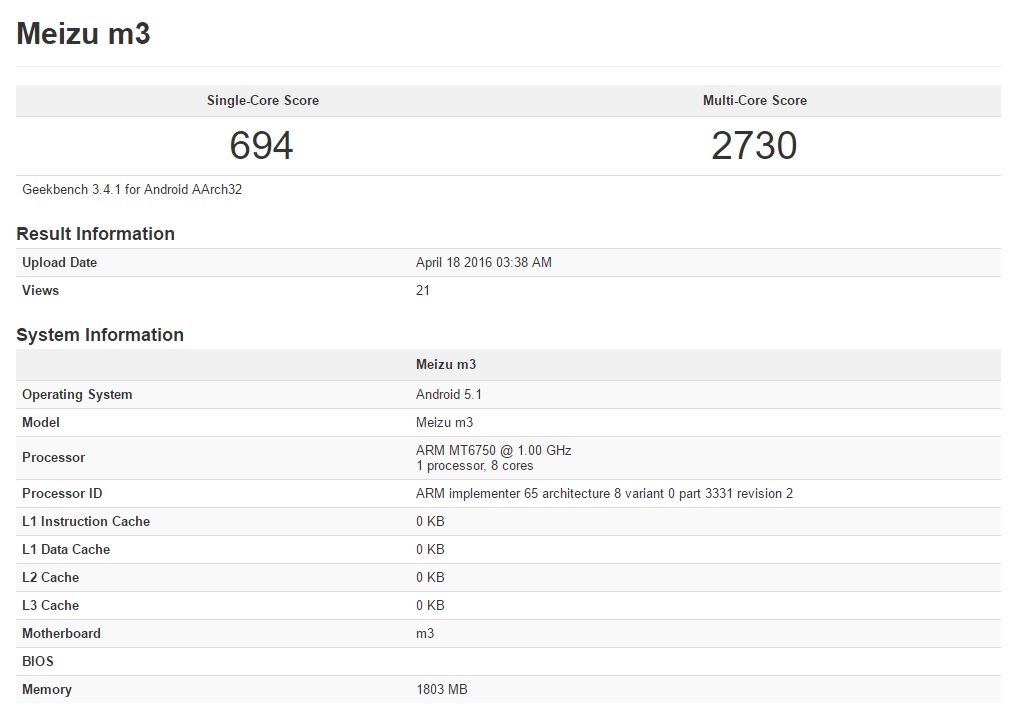This screenshot has height=718, width=1010.
Task: Click the Single-Core Score header
Action: (x=262, y=101)
